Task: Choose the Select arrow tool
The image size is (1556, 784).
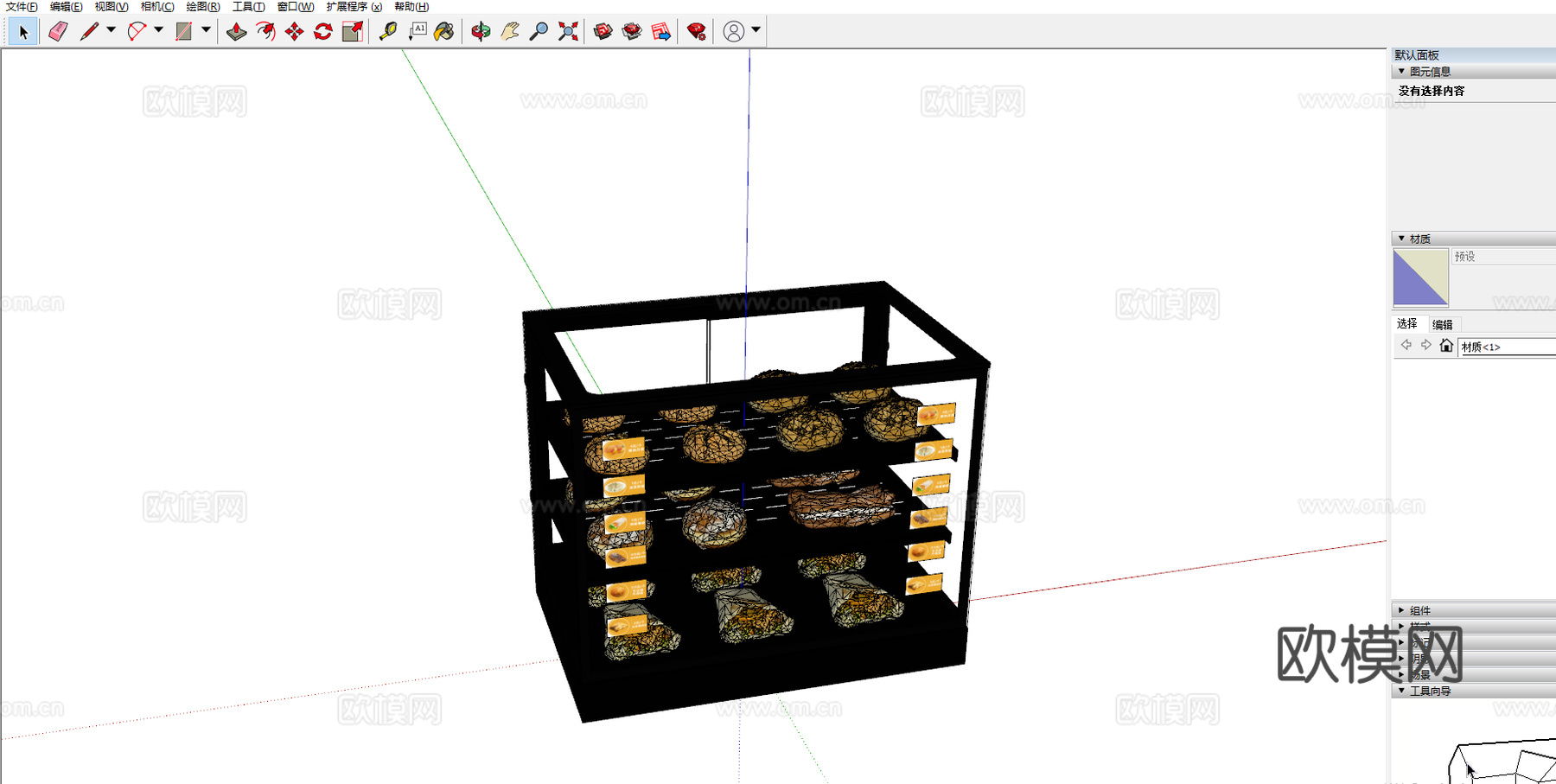Action: pos(23,32)
